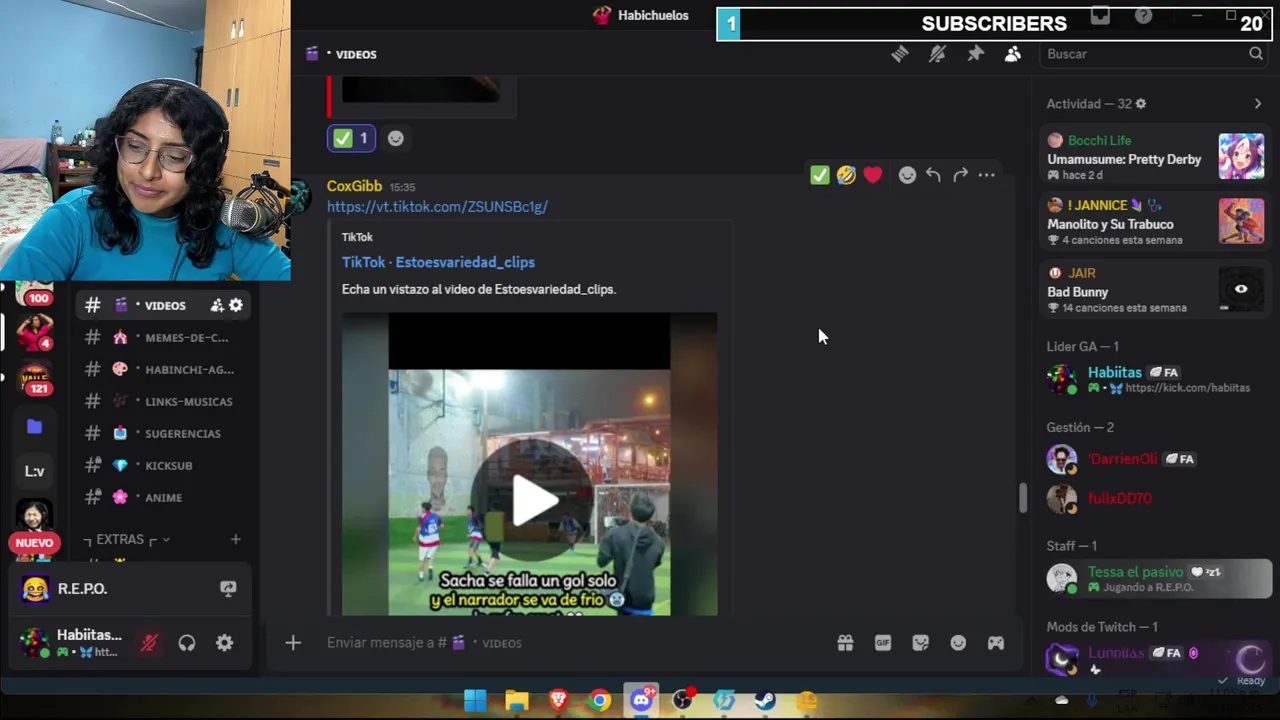Open JAIR Bad Bunny activity card

click(1155, 290)
